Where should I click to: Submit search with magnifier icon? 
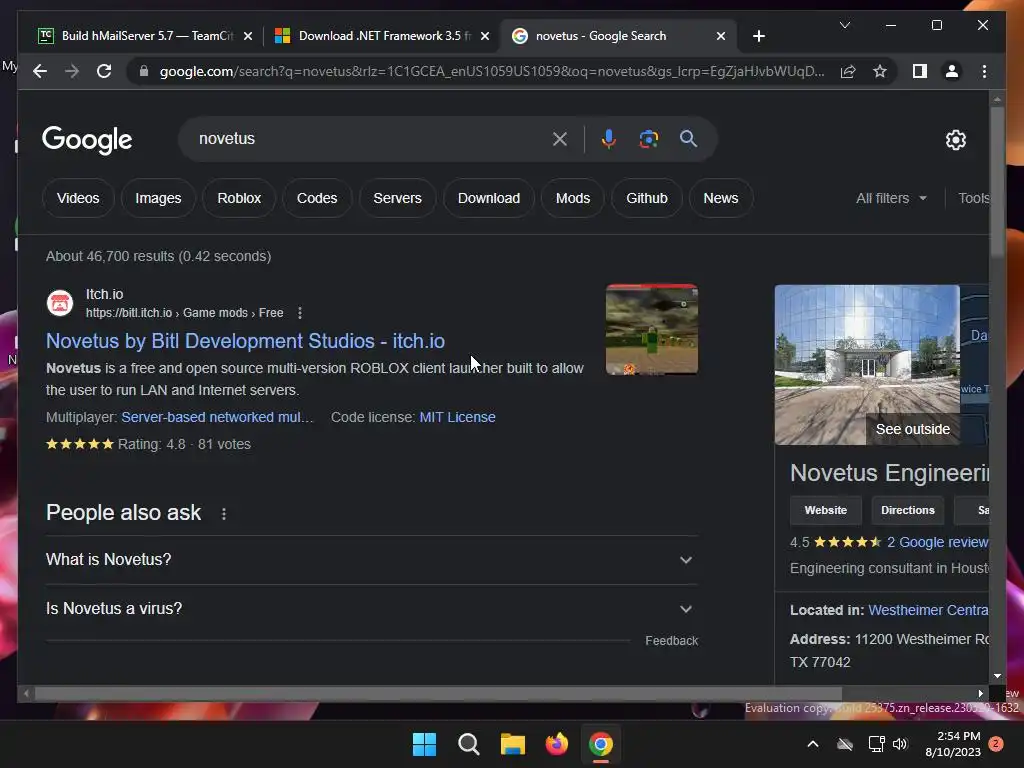[688, 138]
